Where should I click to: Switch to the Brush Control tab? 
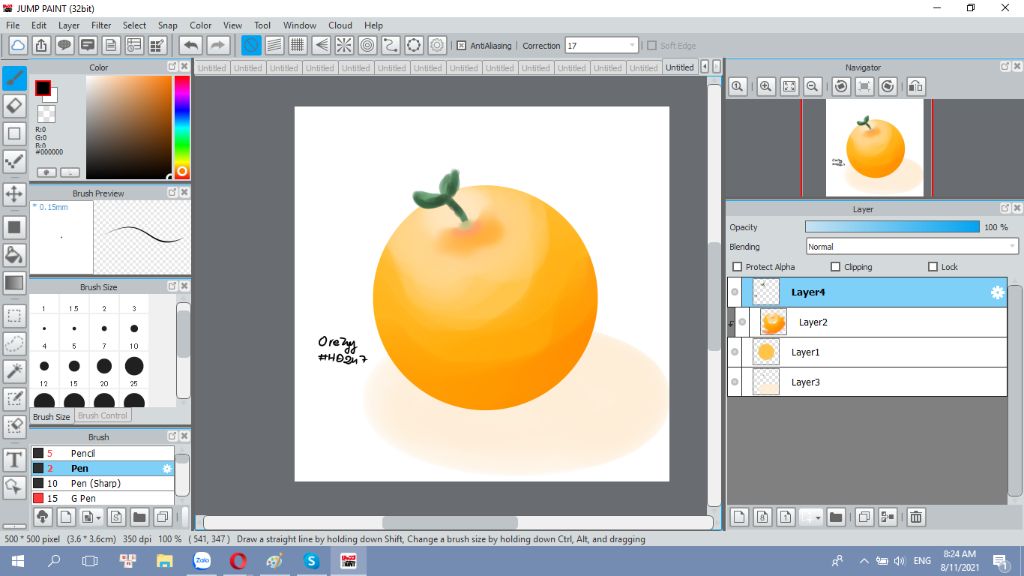(x=103, y=415)
